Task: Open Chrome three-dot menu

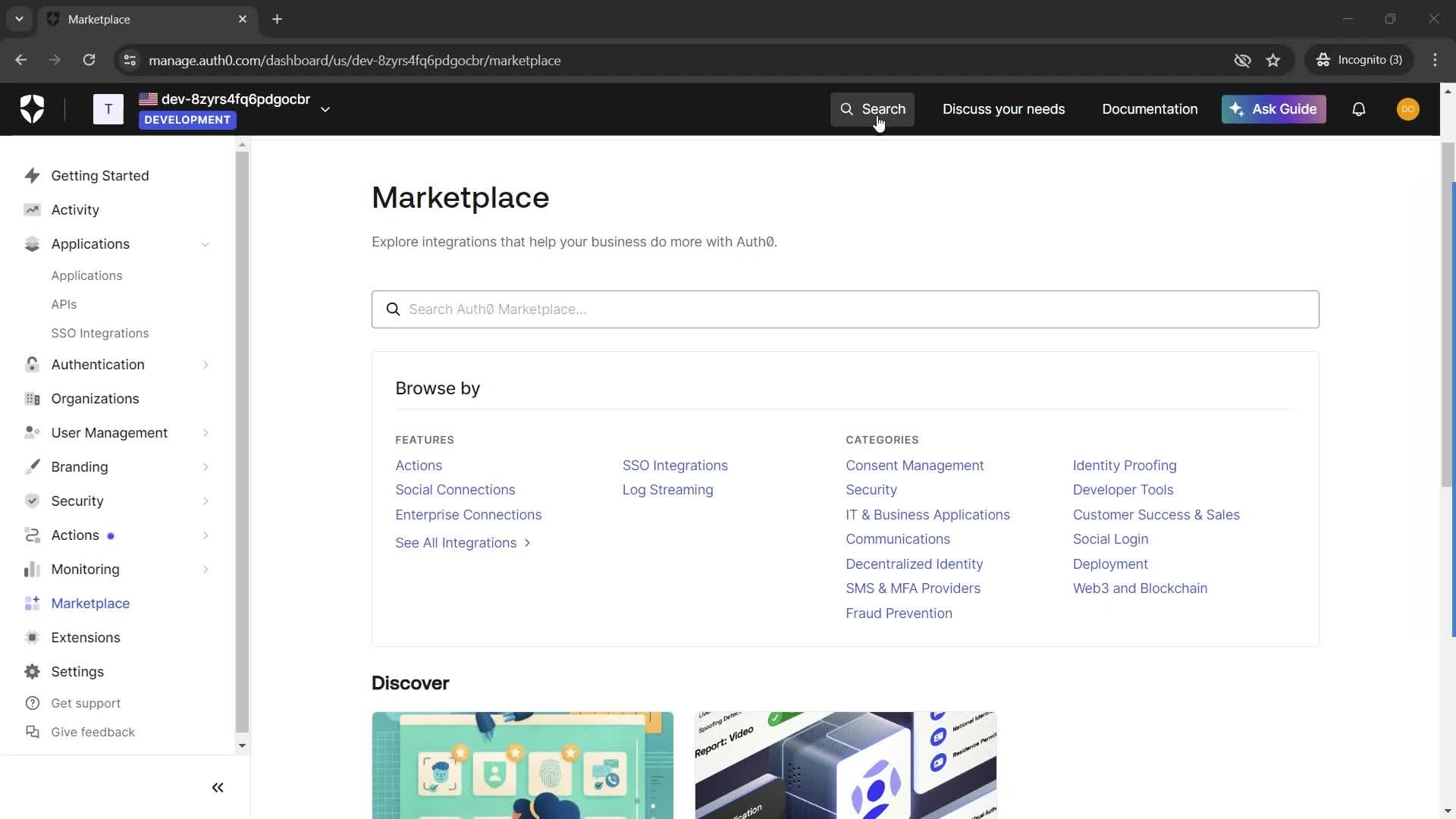Action: point(1435,60)
